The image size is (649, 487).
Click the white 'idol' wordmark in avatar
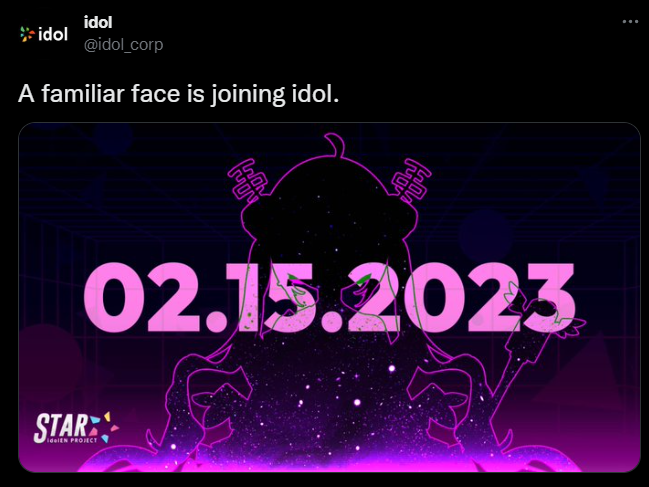tap(53, 34)
